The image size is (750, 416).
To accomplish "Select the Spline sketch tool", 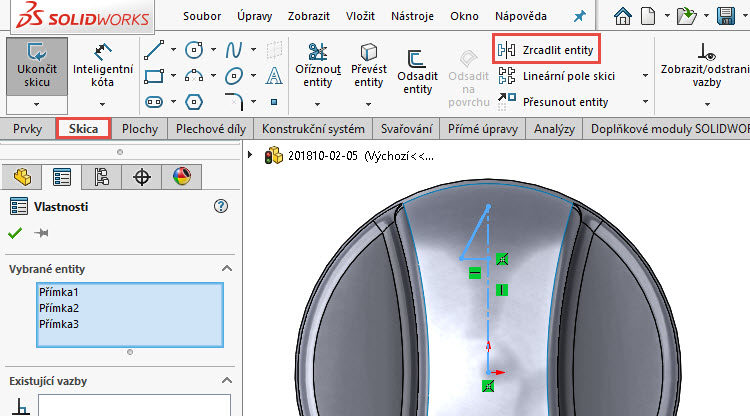I will pos(234,50).
